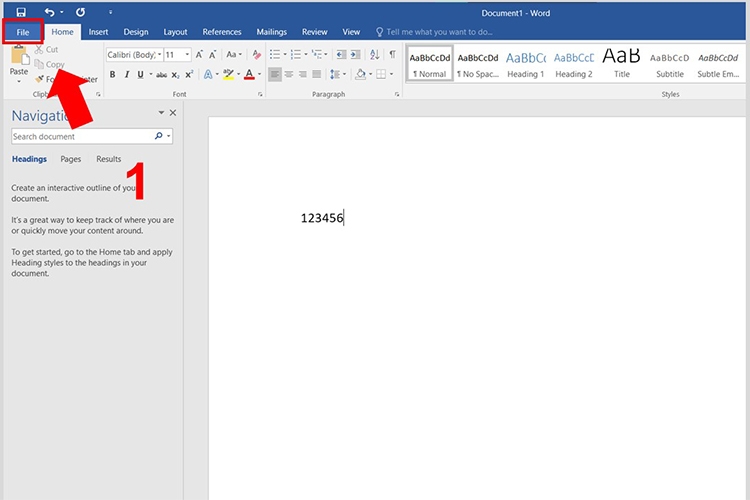Screen dimensions: 750x500
Task: Apply the Title style
Action: click(621, 64)
